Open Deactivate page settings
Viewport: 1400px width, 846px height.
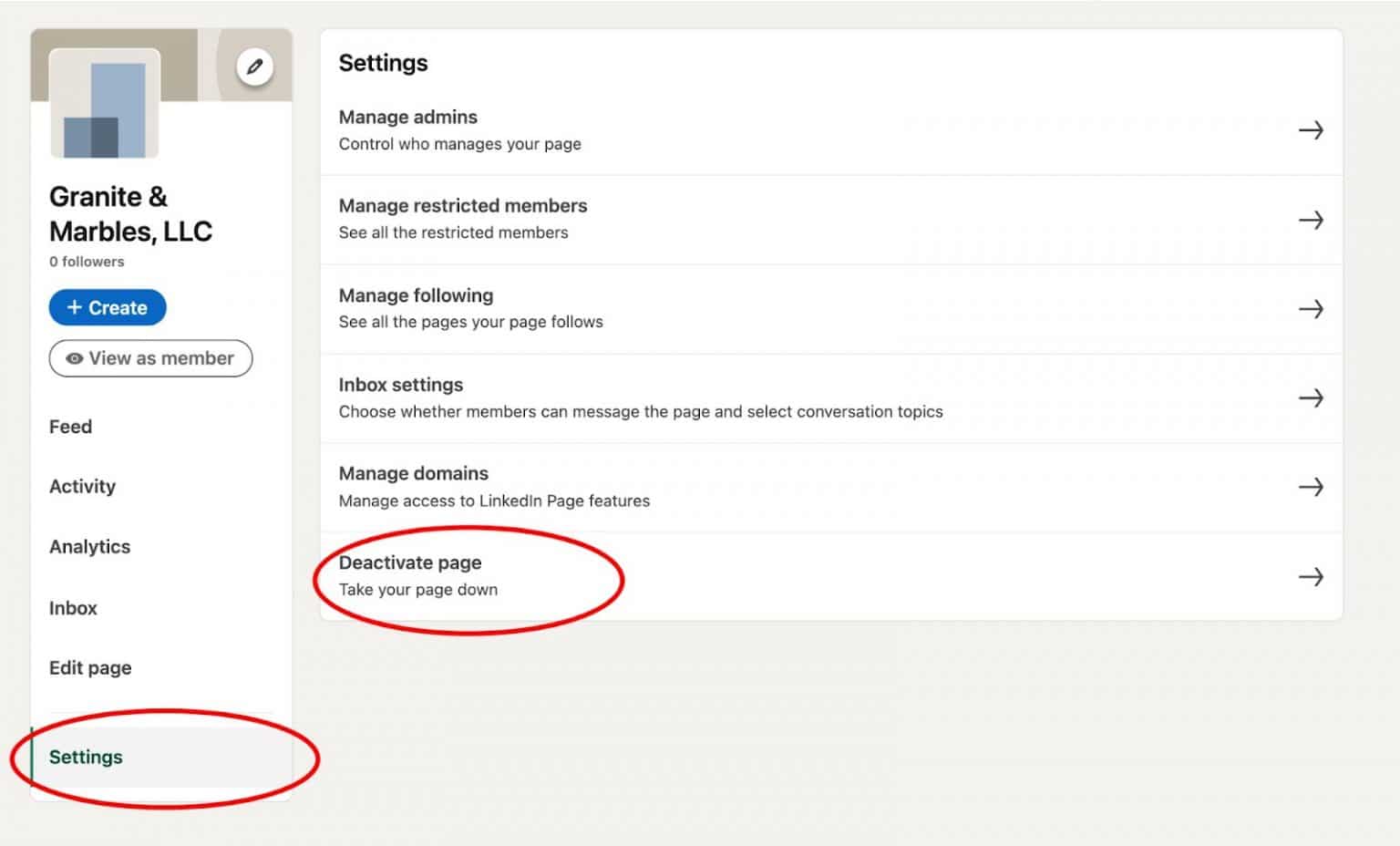pos(410,562)
